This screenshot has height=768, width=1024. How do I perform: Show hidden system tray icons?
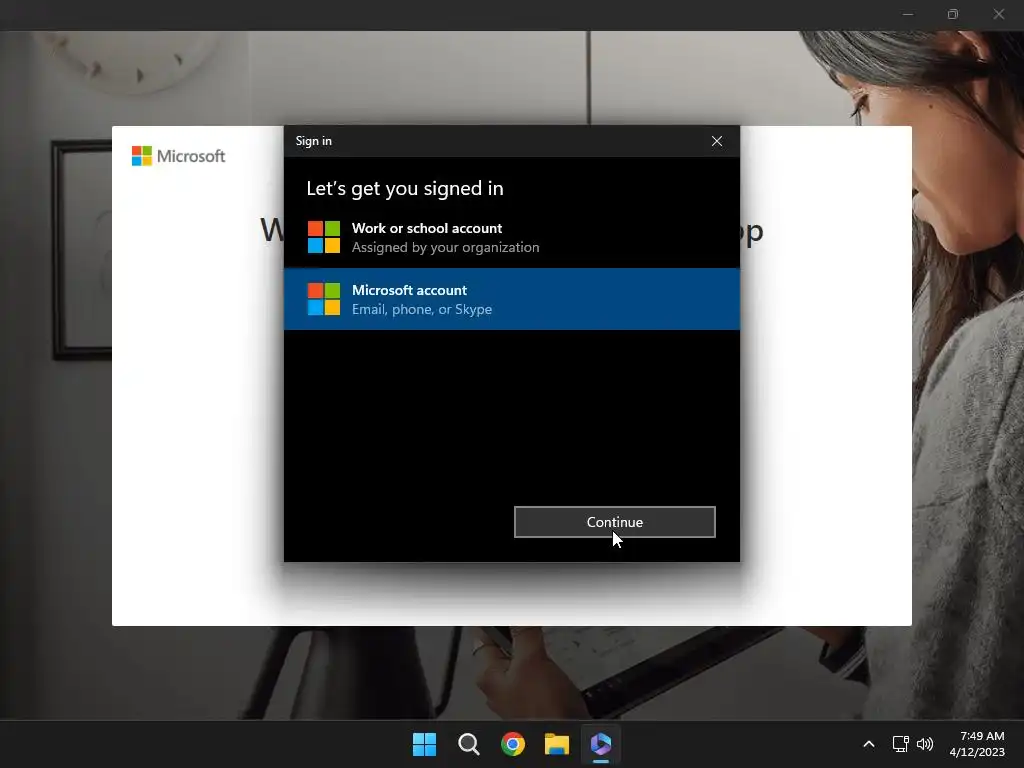pyautogui.click(x=869, y=744)
